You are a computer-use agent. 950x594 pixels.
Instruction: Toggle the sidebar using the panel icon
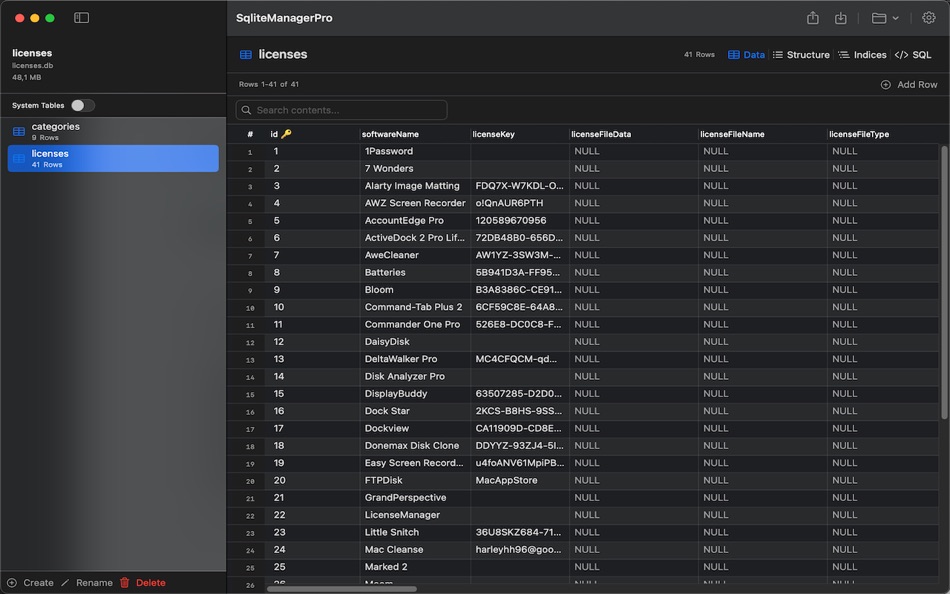coord(81,17)
